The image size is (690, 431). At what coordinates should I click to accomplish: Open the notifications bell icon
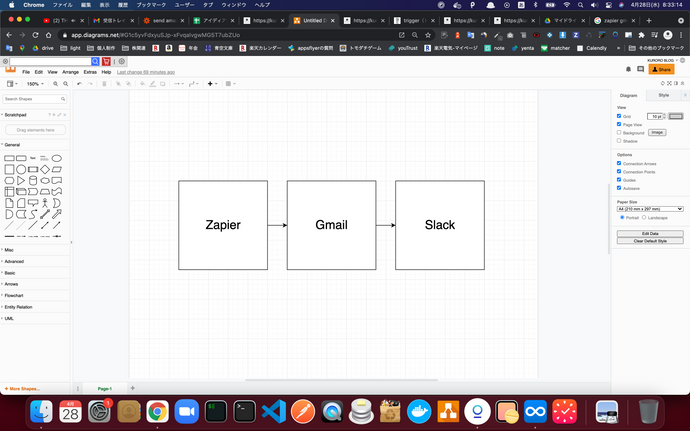tap(628, 69)
